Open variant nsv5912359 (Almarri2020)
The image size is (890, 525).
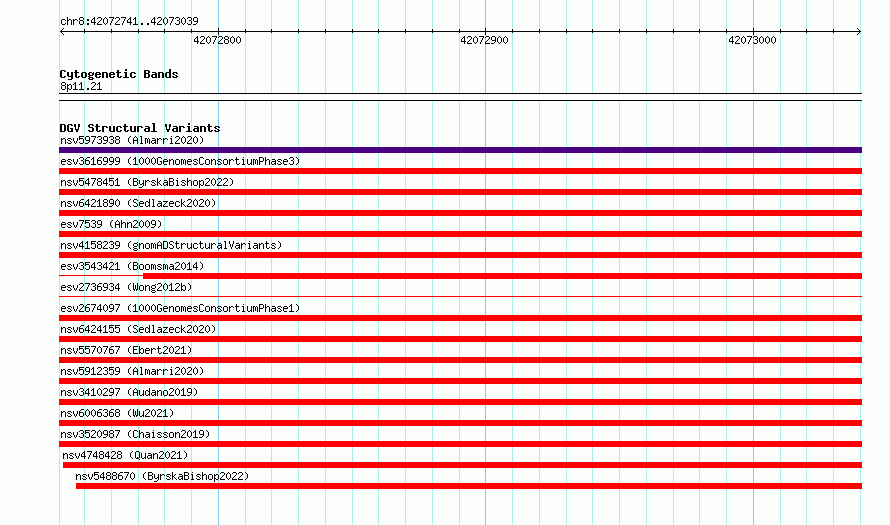(x=132, y=371)
